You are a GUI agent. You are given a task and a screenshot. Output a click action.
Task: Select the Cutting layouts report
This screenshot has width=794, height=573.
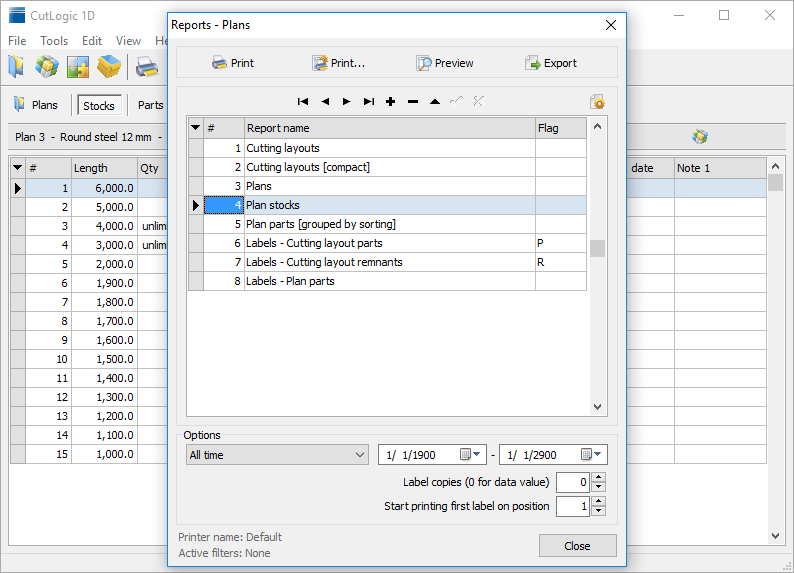(x=387, y=148)
